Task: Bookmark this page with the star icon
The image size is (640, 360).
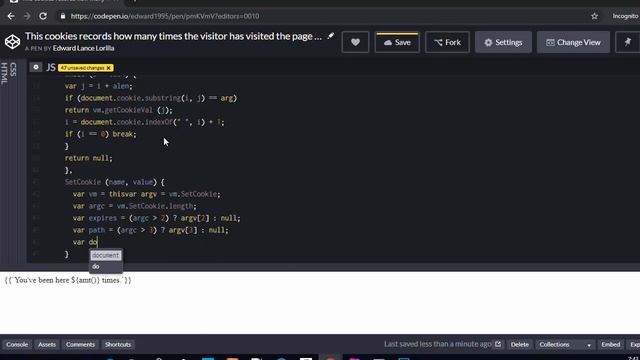Action: [594, 16]
